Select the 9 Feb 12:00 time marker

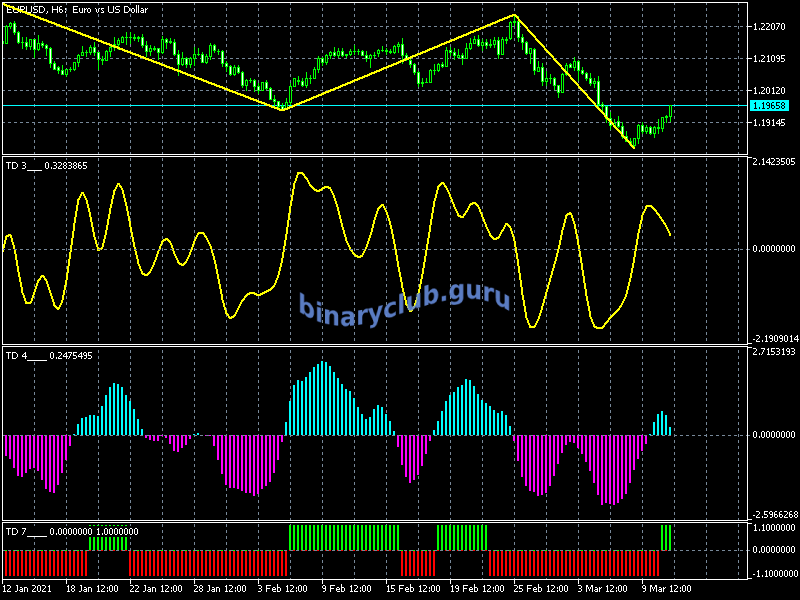click(x=349, y=589)
